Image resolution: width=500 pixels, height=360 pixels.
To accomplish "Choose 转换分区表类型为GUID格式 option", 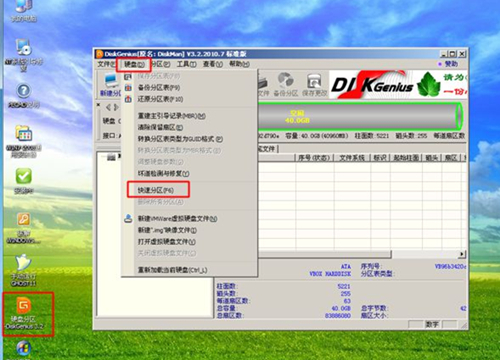I will click(x=190, y=139).
